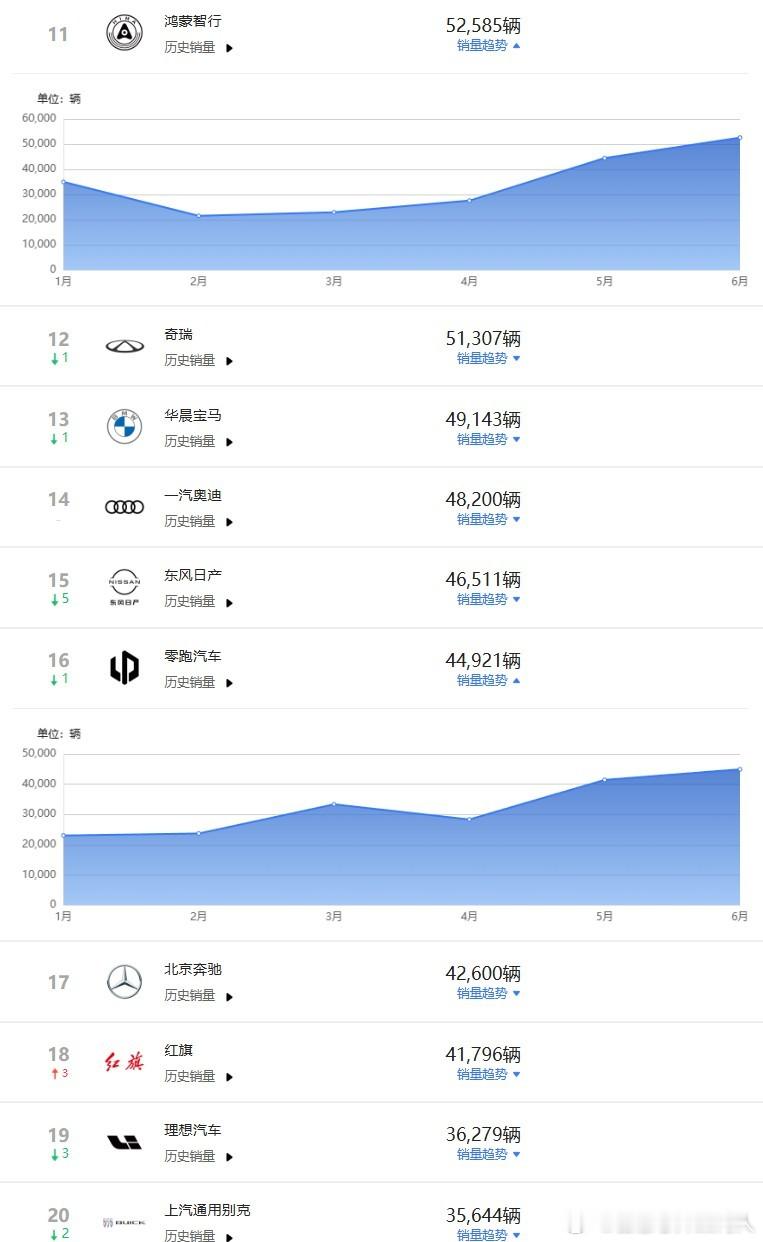This screenshot has height=1242, width=763.
Task: Expand 销量趋势 for 华晨宝马
Action: pyautogui.click(x=489, y=439)
